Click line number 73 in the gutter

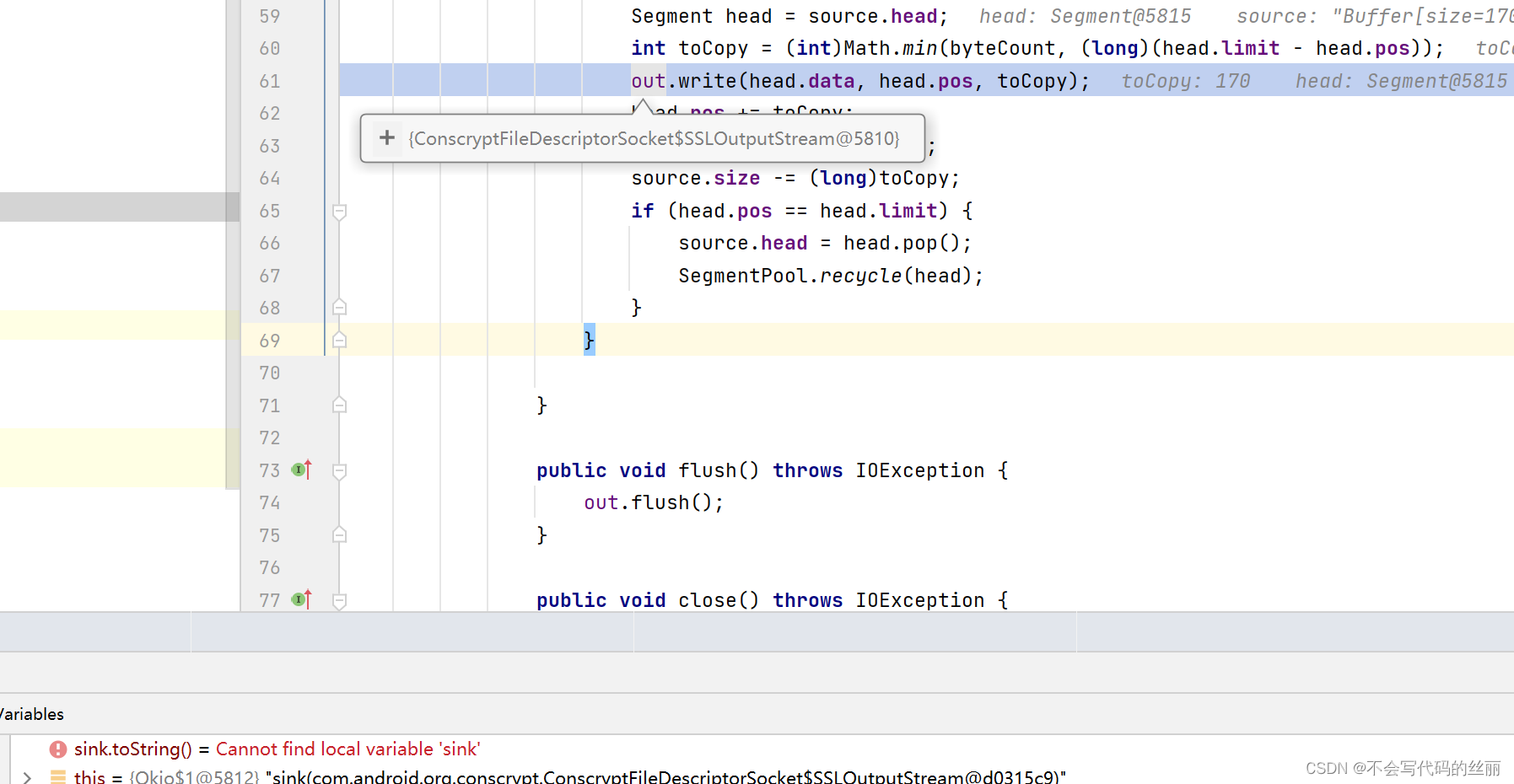point(269,470)
